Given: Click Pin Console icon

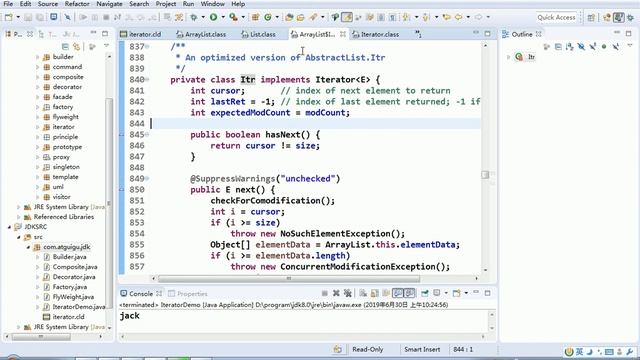Looking at the screenshot, I should coord(424,293).
